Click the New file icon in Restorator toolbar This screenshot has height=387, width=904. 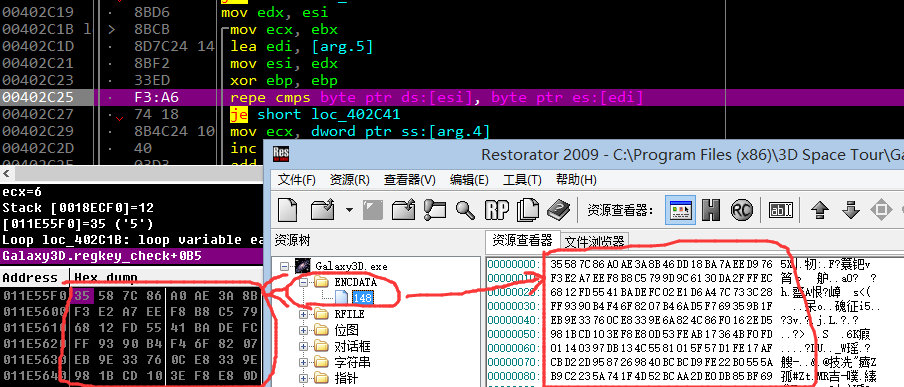click(288, 210)
